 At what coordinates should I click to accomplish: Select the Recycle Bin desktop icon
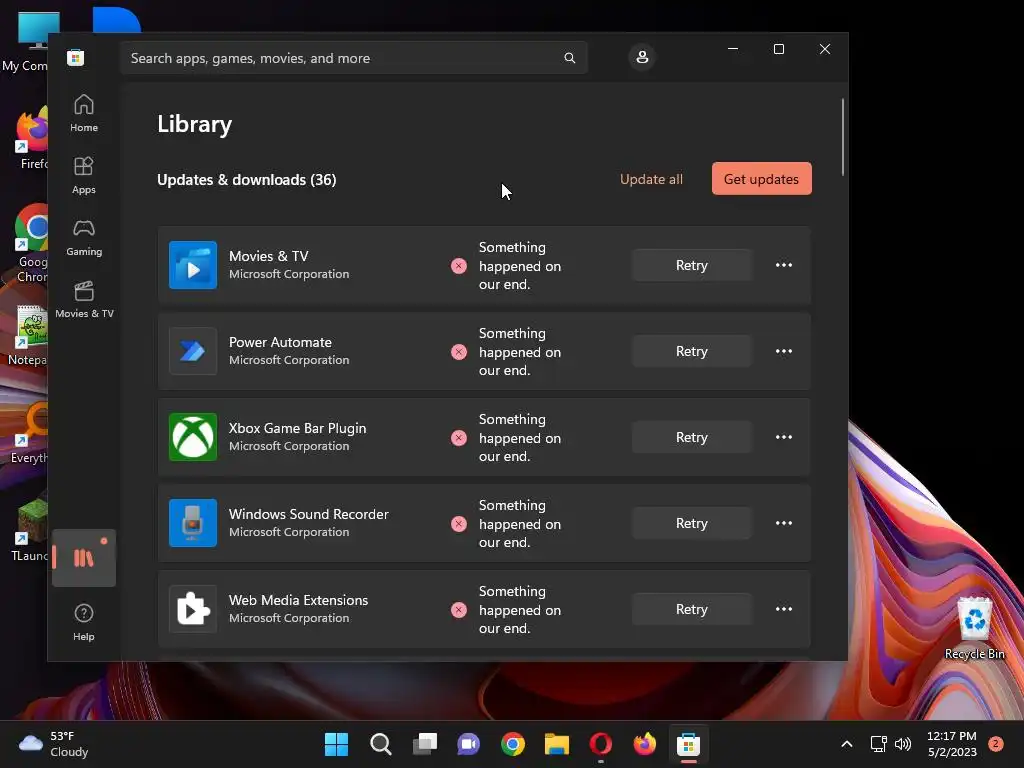pyautogui.click(x=974, y=628)
